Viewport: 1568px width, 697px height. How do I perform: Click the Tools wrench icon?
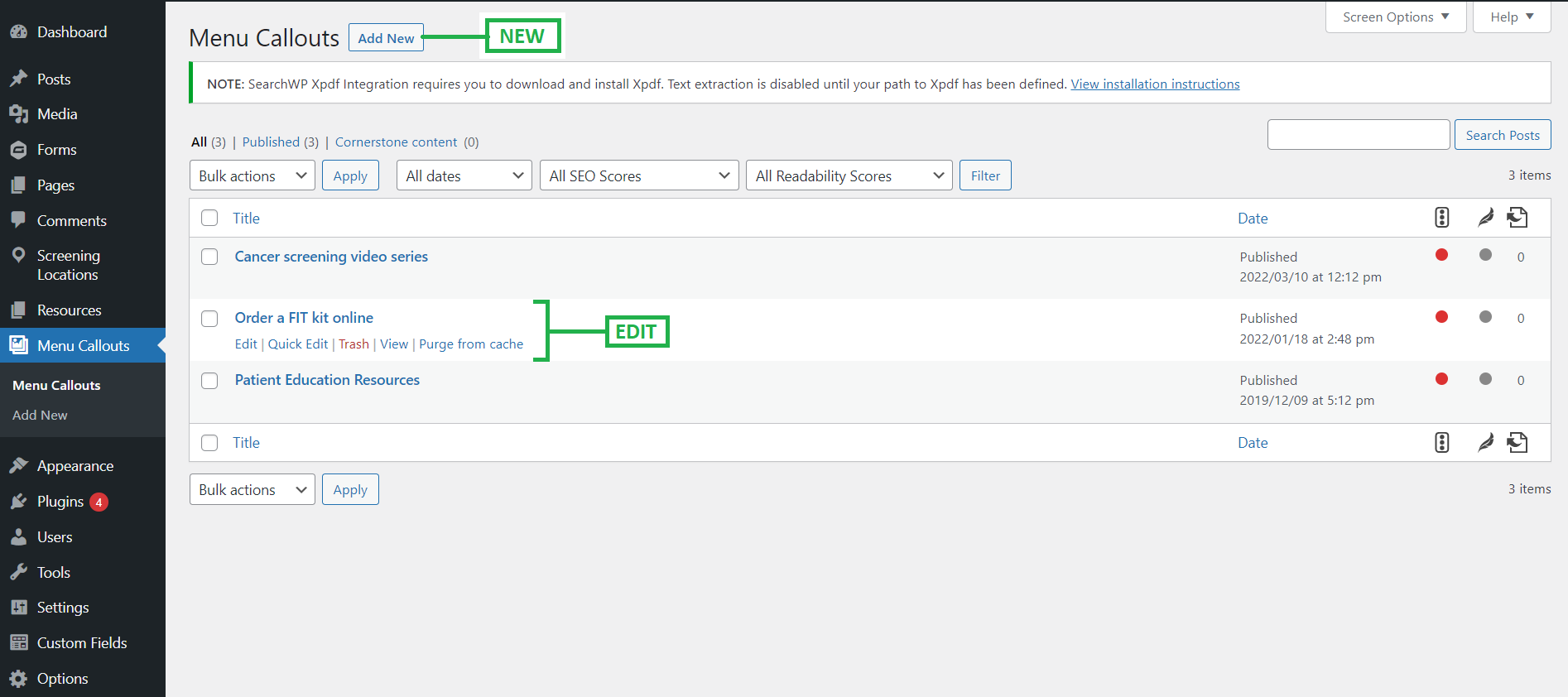point(18,572)
